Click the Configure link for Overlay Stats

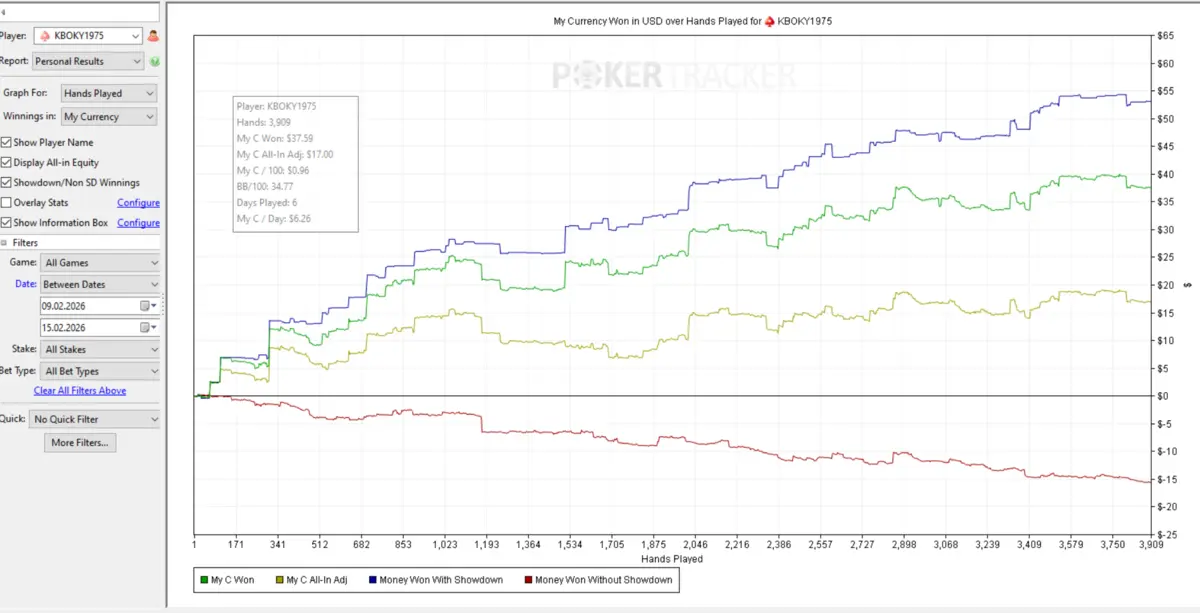(138, 203)
